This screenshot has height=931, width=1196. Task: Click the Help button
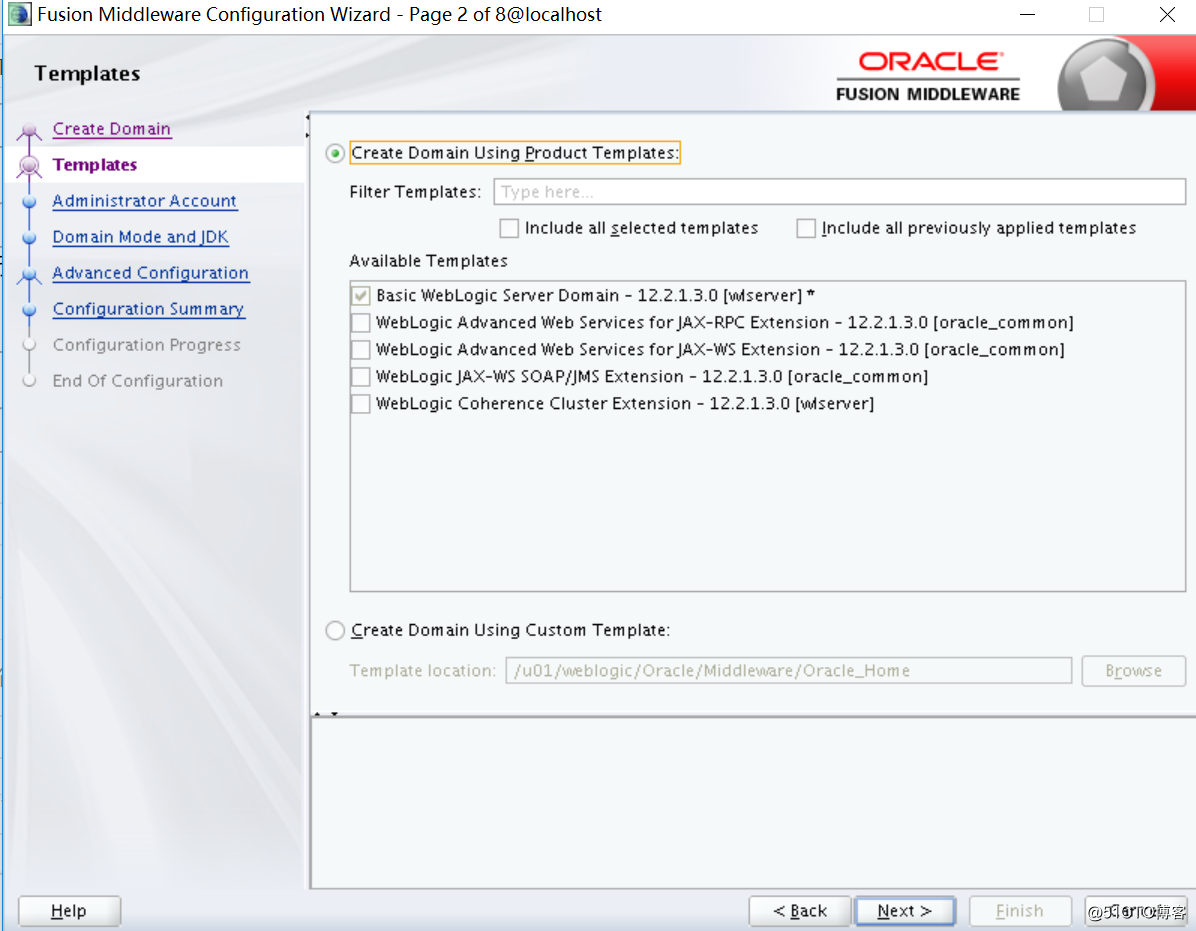pos(69,911)
